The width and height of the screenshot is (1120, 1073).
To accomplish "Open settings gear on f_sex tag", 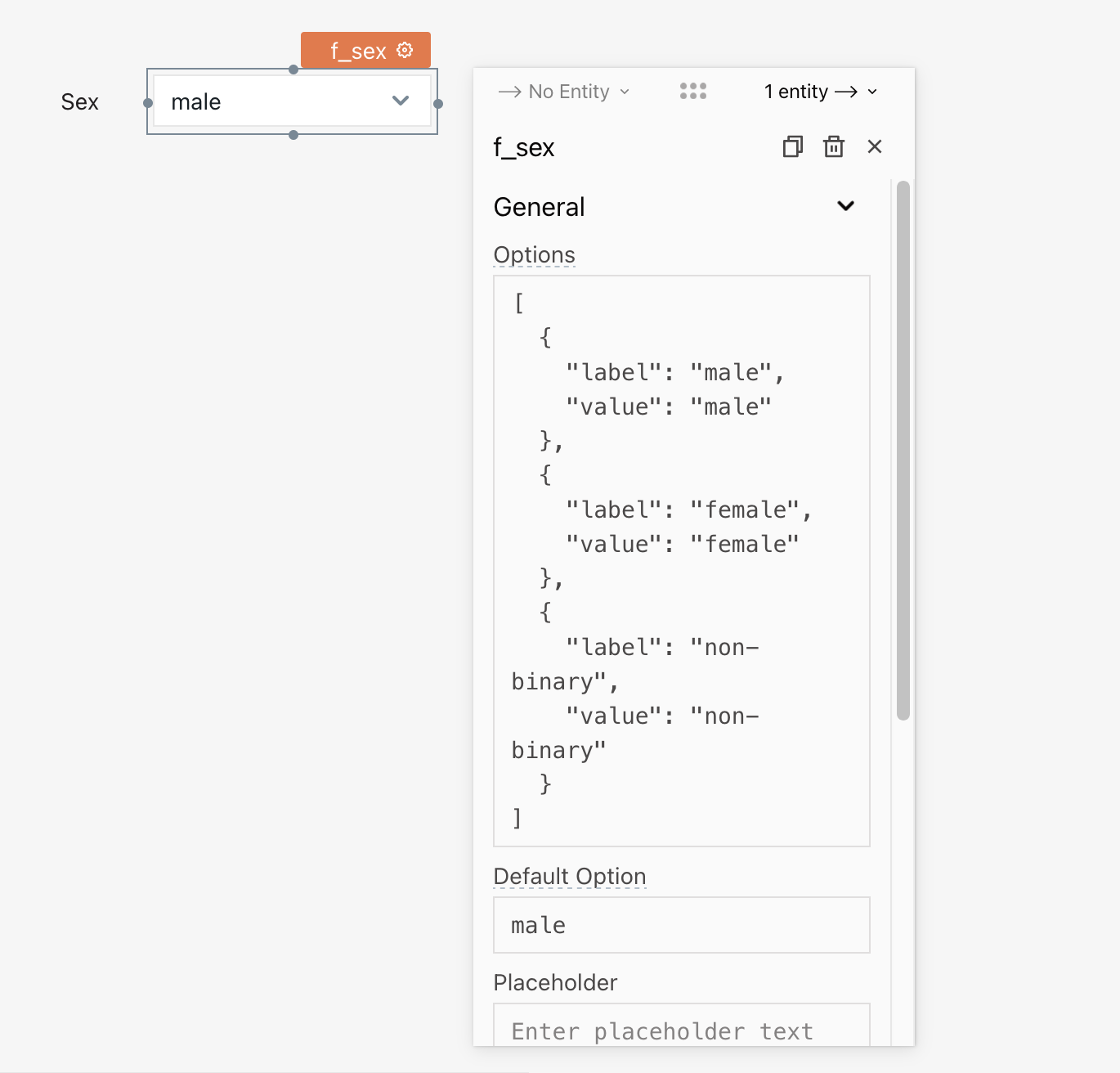I will coord(405,51).
